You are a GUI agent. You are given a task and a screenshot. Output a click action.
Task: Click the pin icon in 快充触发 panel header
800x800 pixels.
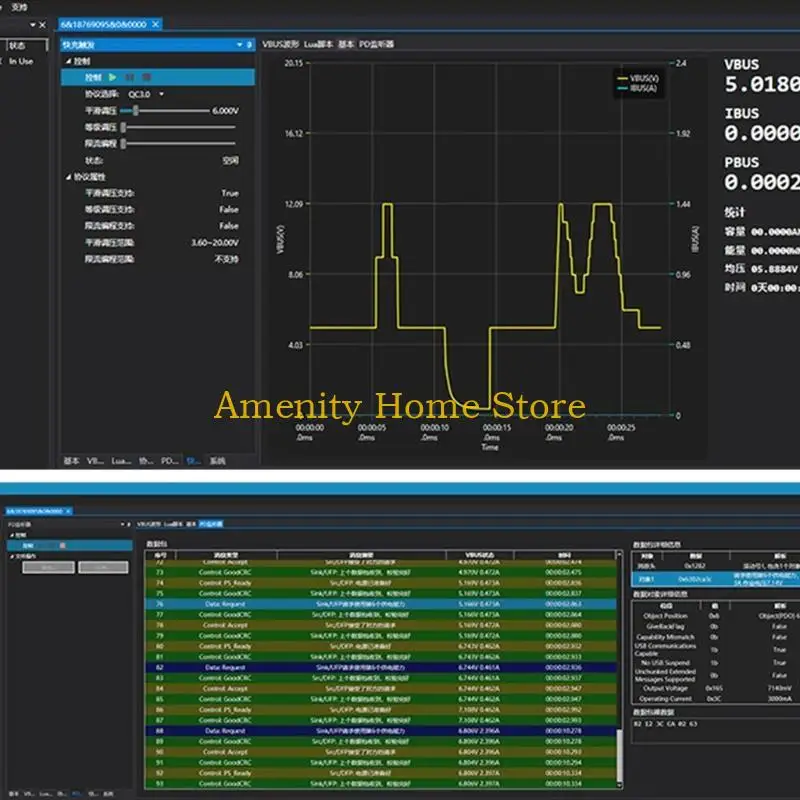click(x=249, y=45)
